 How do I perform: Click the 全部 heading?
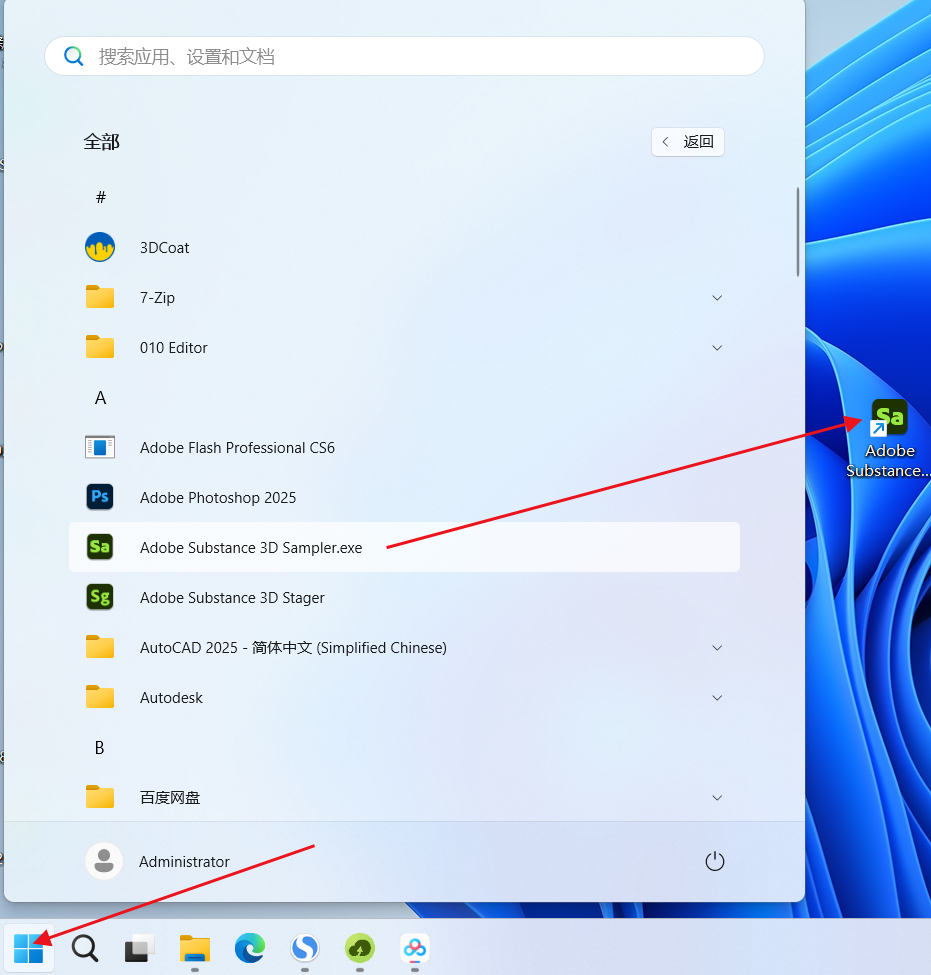click(101, 142)
